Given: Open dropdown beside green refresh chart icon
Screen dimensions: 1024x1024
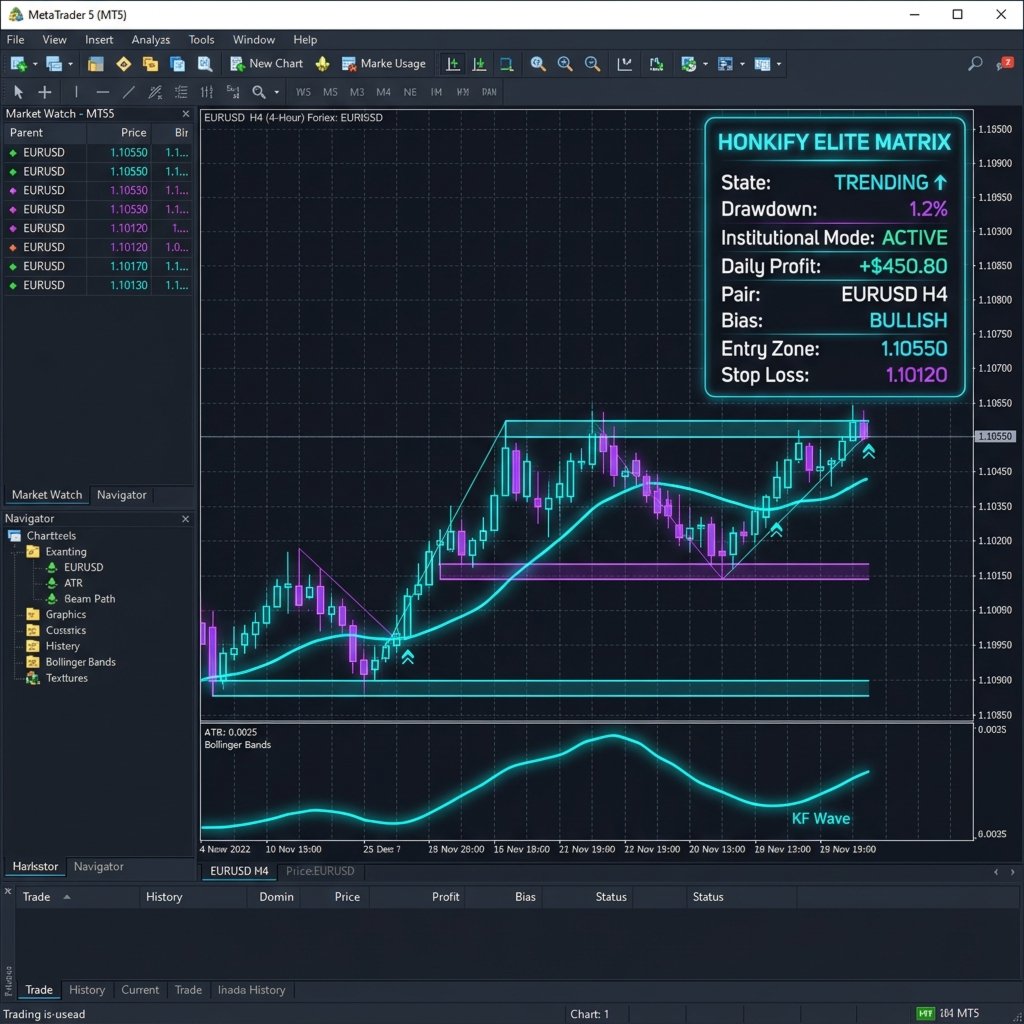Looking at the screenshot, I should 705,64.
